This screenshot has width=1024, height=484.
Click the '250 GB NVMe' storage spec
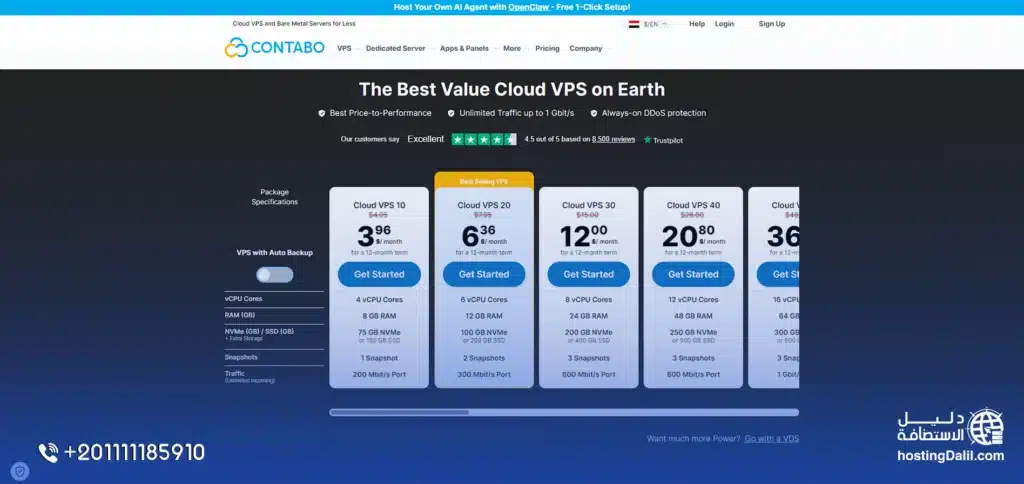[x=693, y=332]
